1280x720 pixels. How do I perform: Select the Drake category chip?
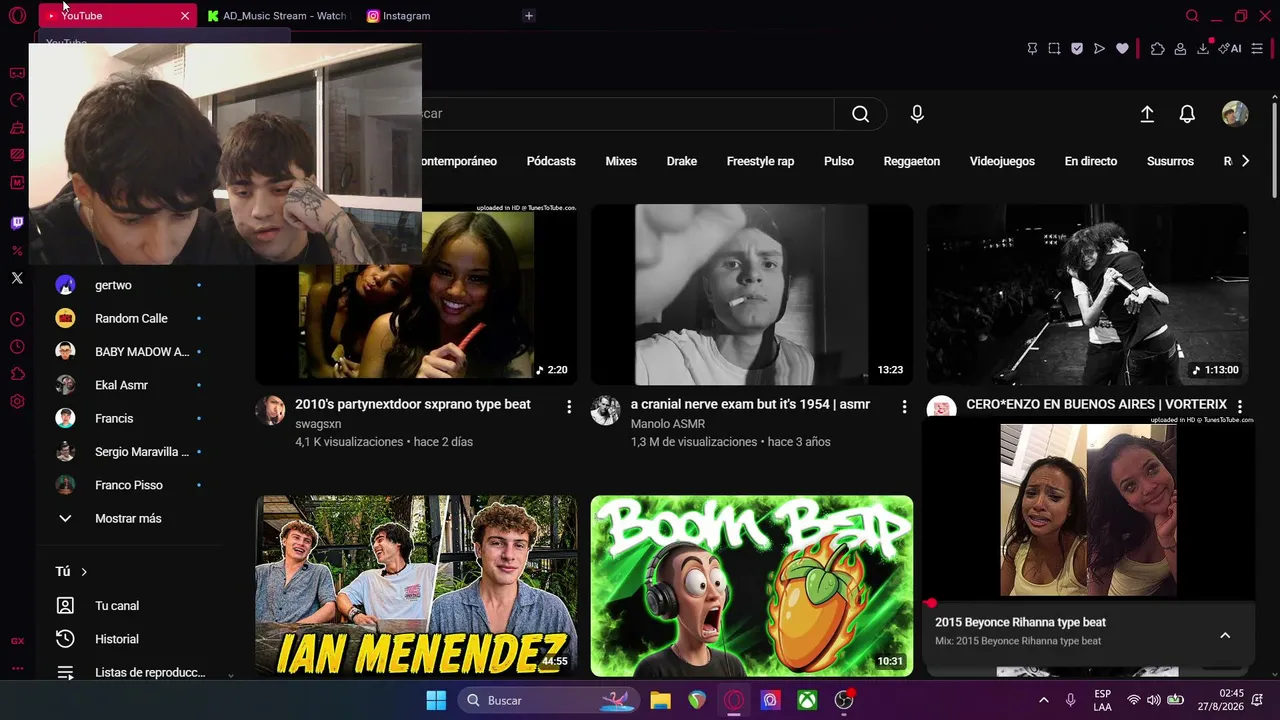click(x=682, y=161)
